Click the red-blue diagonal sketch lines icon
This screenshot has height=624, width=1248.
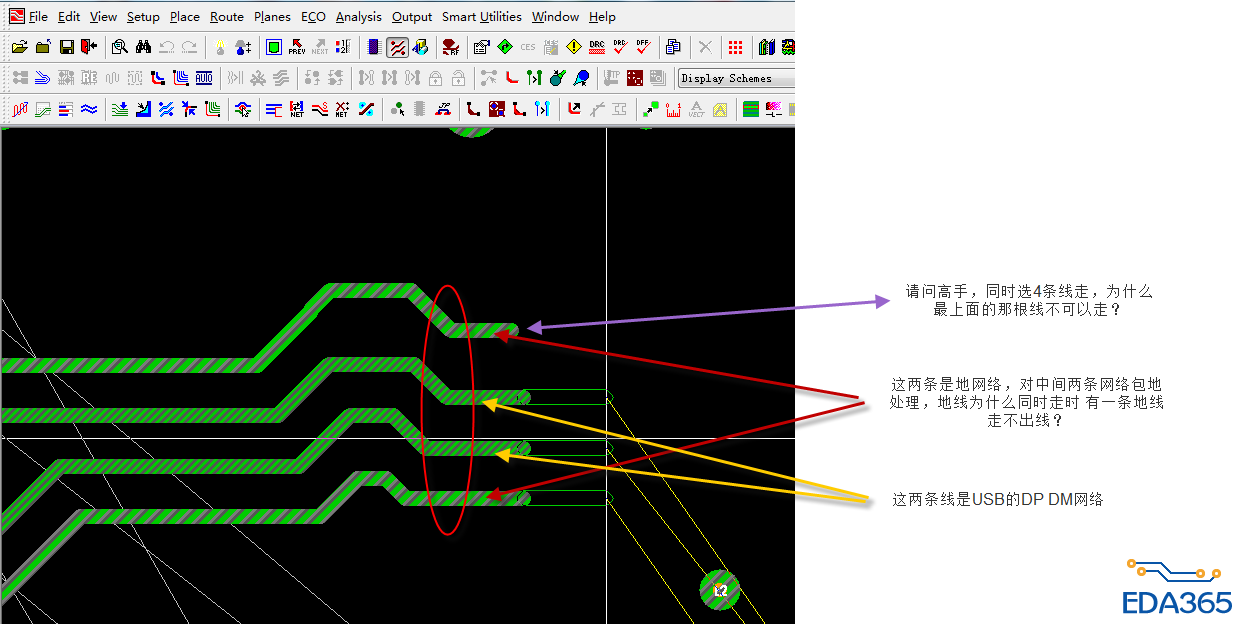point(20,109)
